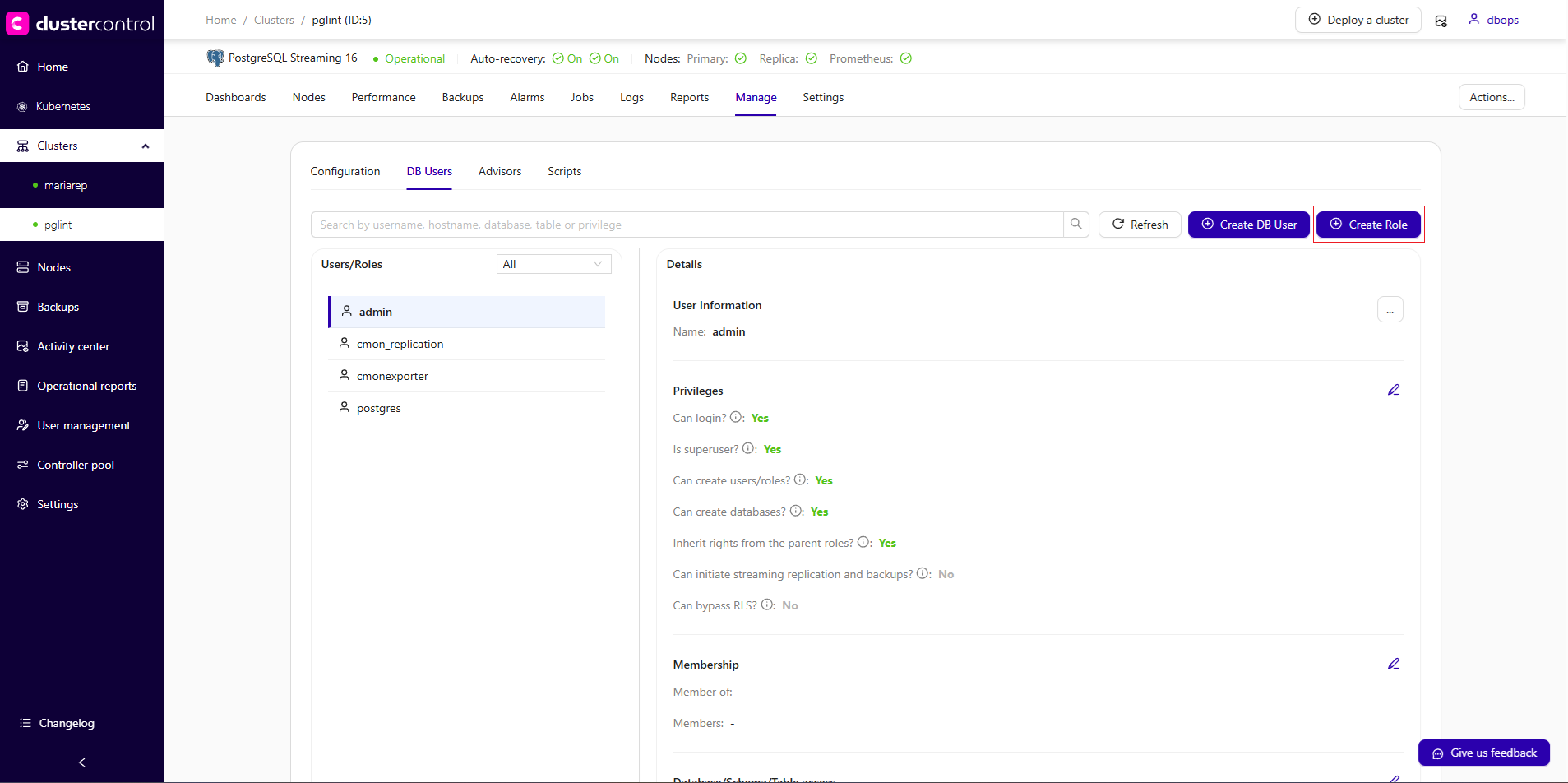
Task: Open the '...' actions menu in User Information
Action: tap(1390, 309)
